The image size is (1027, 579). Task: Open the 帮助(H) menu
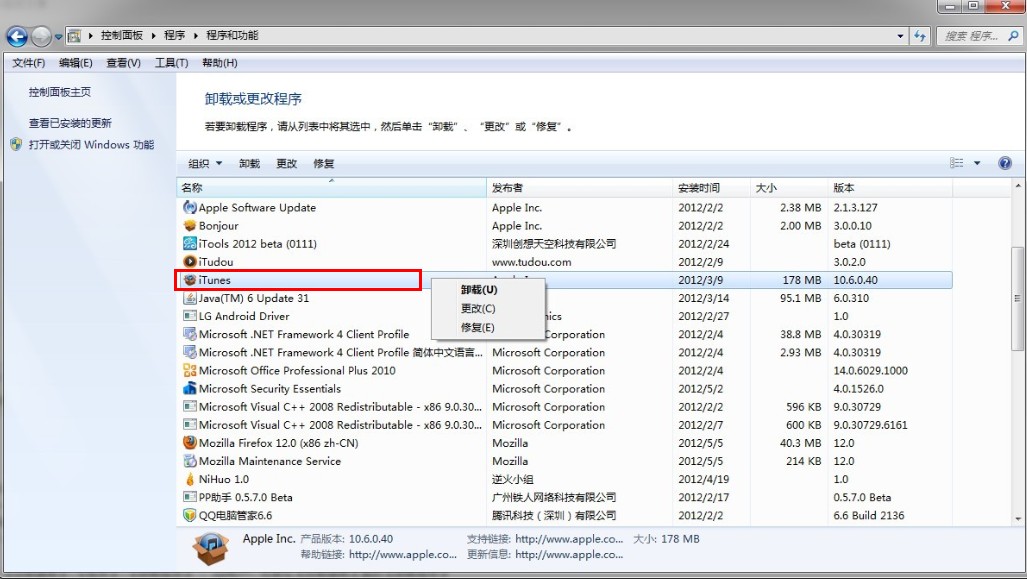click(x=219, y=63)
